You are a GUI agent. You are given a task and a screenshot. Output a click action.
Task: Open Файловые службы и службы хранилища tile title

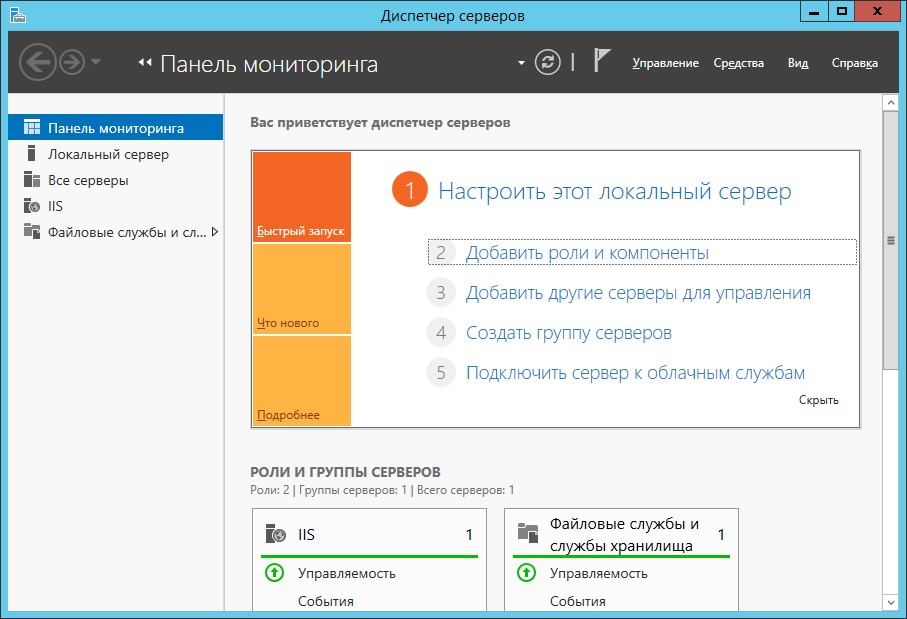pos(624,535)
